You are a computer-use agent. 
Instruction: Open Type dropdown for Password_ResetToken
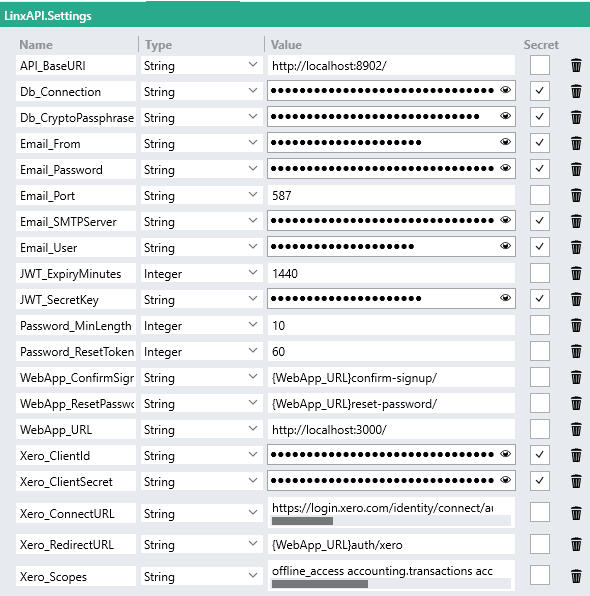click(x=201, y=351)
